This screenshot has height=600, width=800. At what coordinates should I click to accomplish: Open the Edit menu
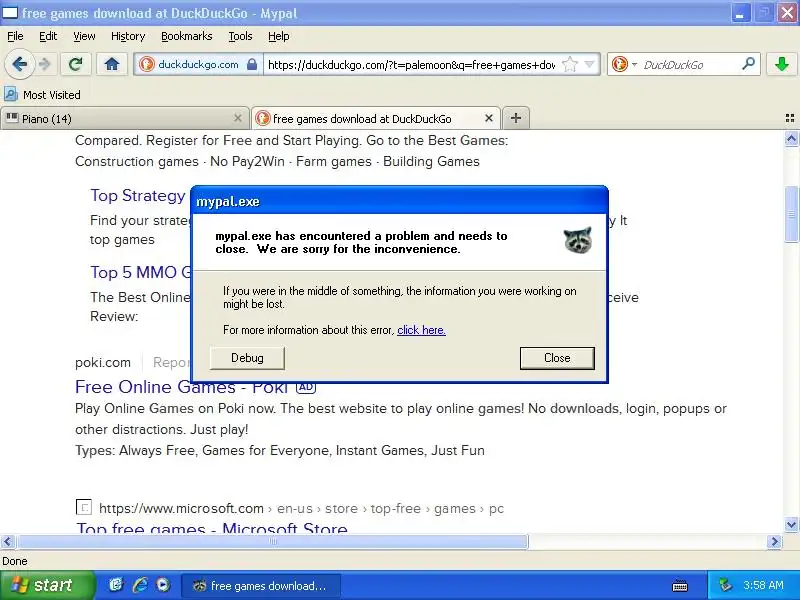[x=48, y=36]
